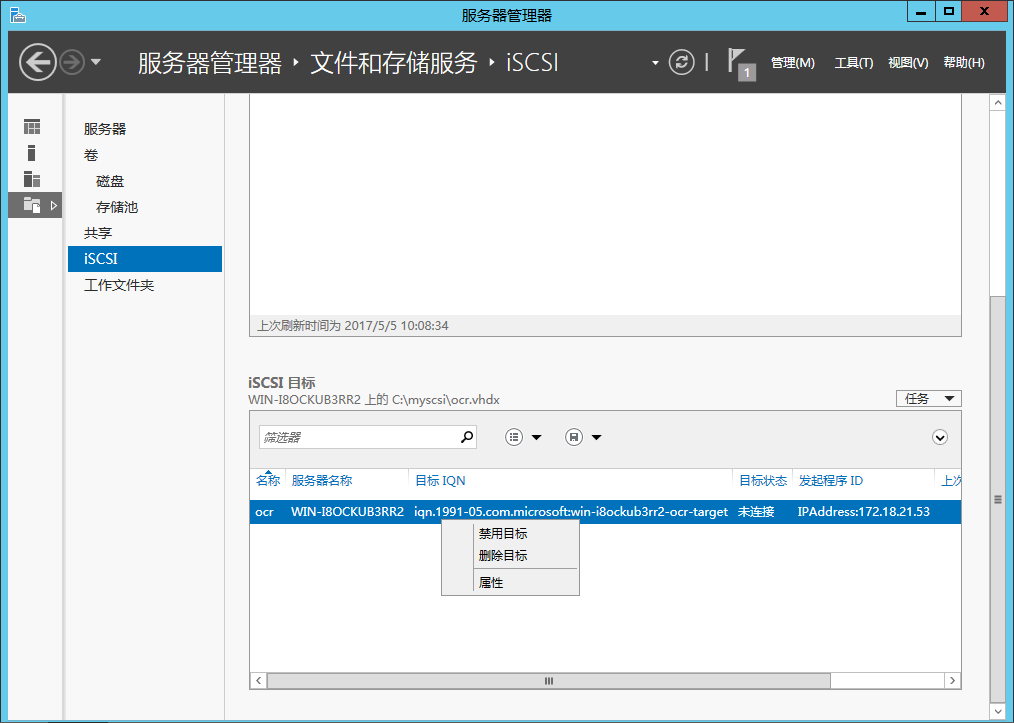The width and height of the screenshot is (1014, 723).
Task: Select the Dashboard icon in sidebar
Action: pyautogui.click(x=32, y=127)
